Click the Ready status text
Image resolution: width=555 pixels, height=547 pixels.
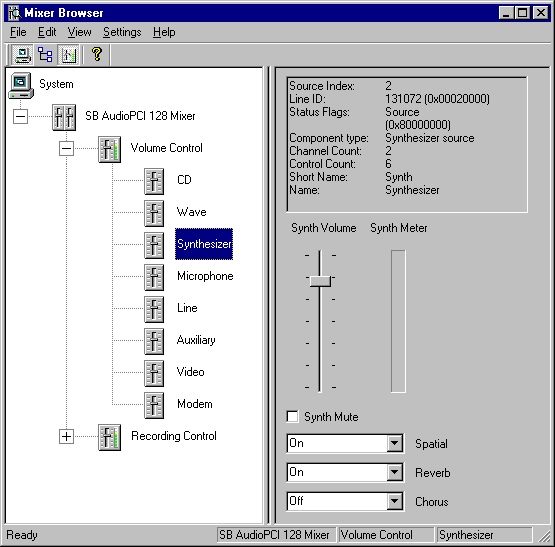click(x=22, y=535)
